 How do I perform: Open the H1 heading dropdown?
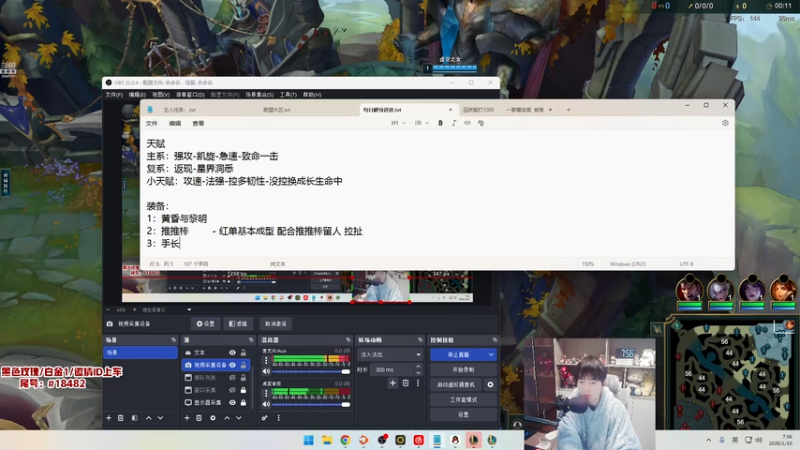pyautogui.click(x=398, y=123)
